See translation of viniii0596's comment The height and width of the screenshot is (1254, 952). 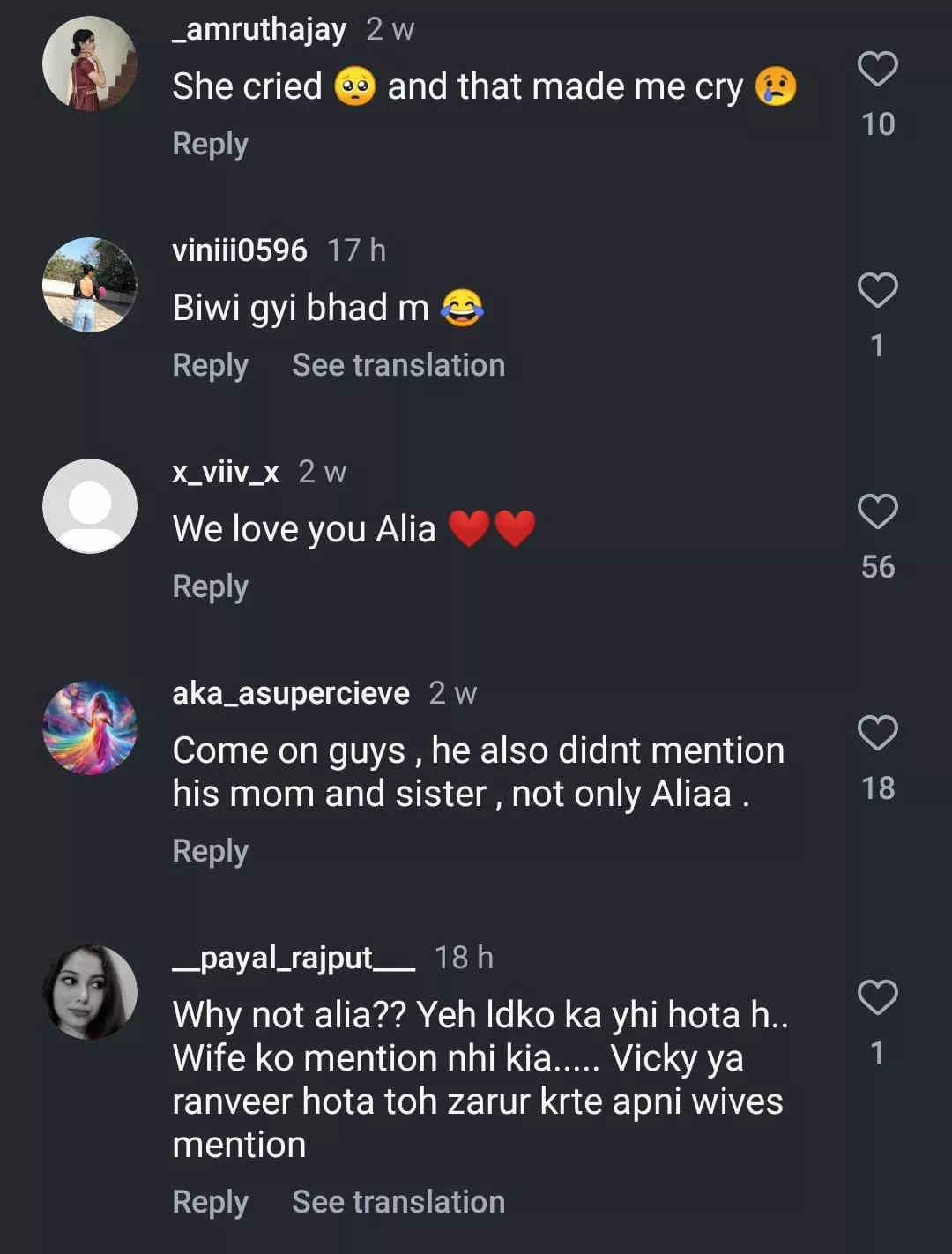click(398, 365)
